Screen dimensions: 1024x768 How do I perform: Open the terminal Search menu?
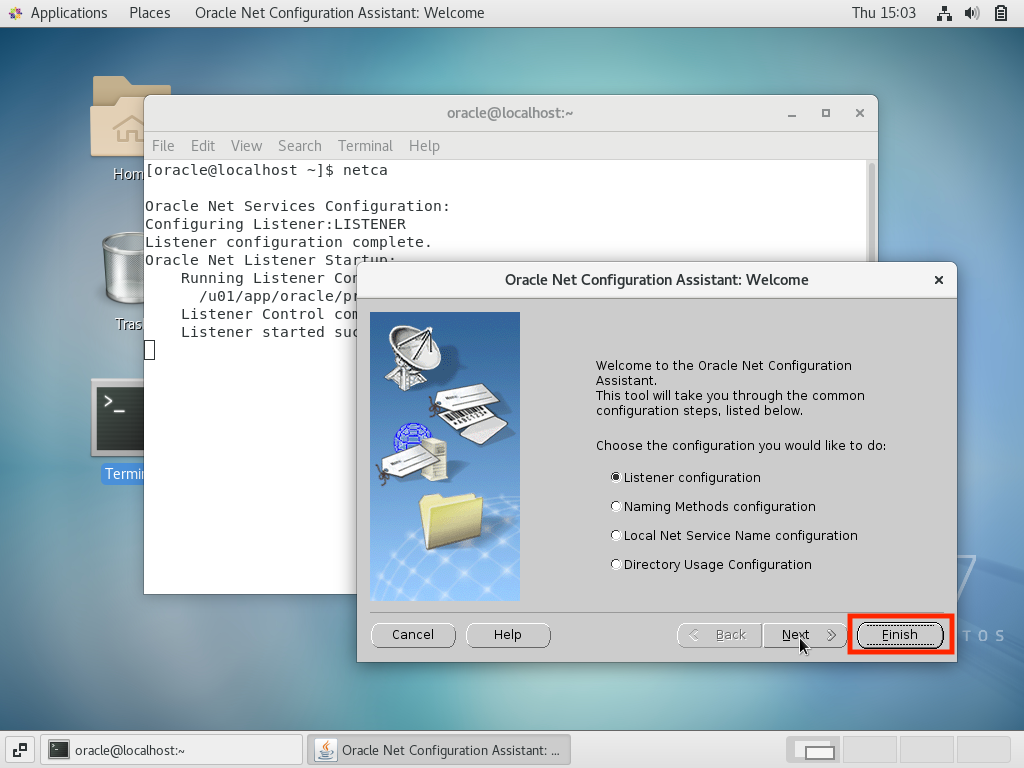click(300, 146)
